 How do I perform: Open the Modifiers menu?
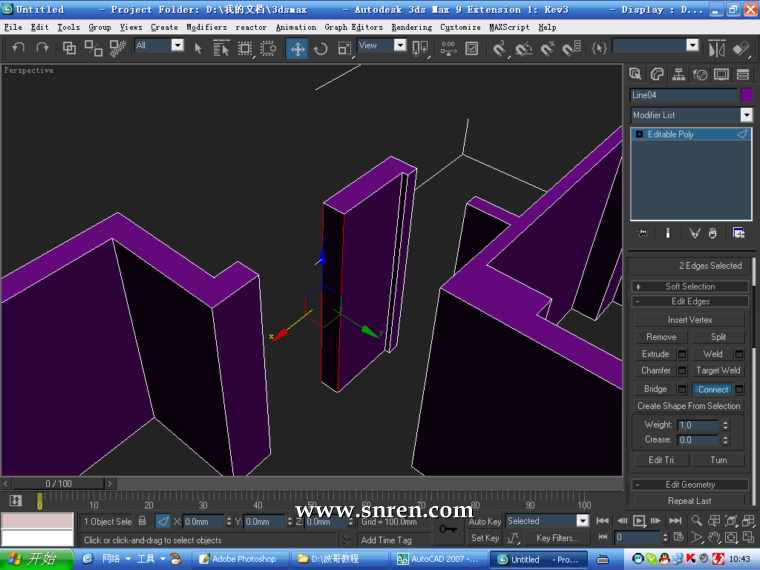pyautogui.click(x=206, y=27)
